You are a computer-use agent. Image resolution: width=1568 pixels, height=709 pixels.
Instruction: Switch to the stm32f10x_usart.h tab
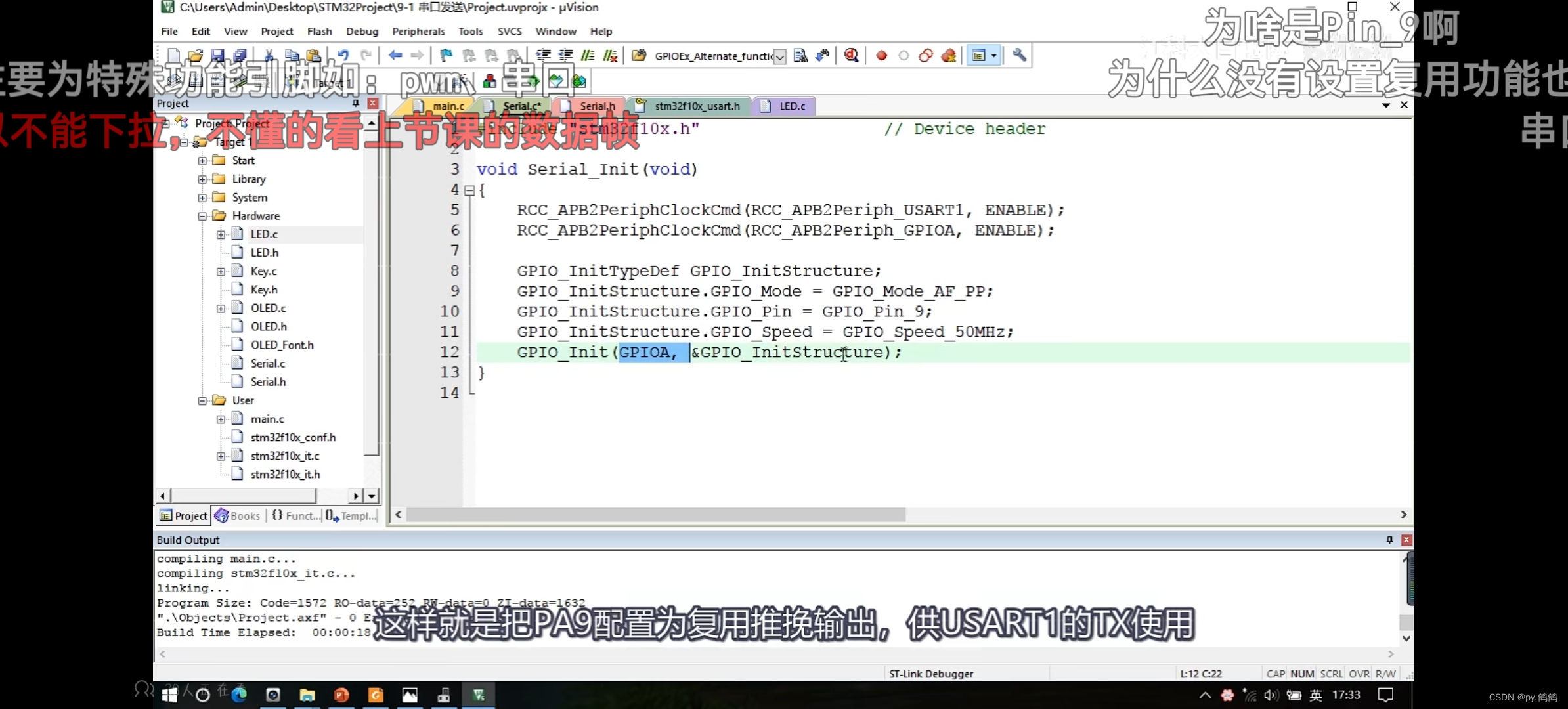(x=689, y=106)
